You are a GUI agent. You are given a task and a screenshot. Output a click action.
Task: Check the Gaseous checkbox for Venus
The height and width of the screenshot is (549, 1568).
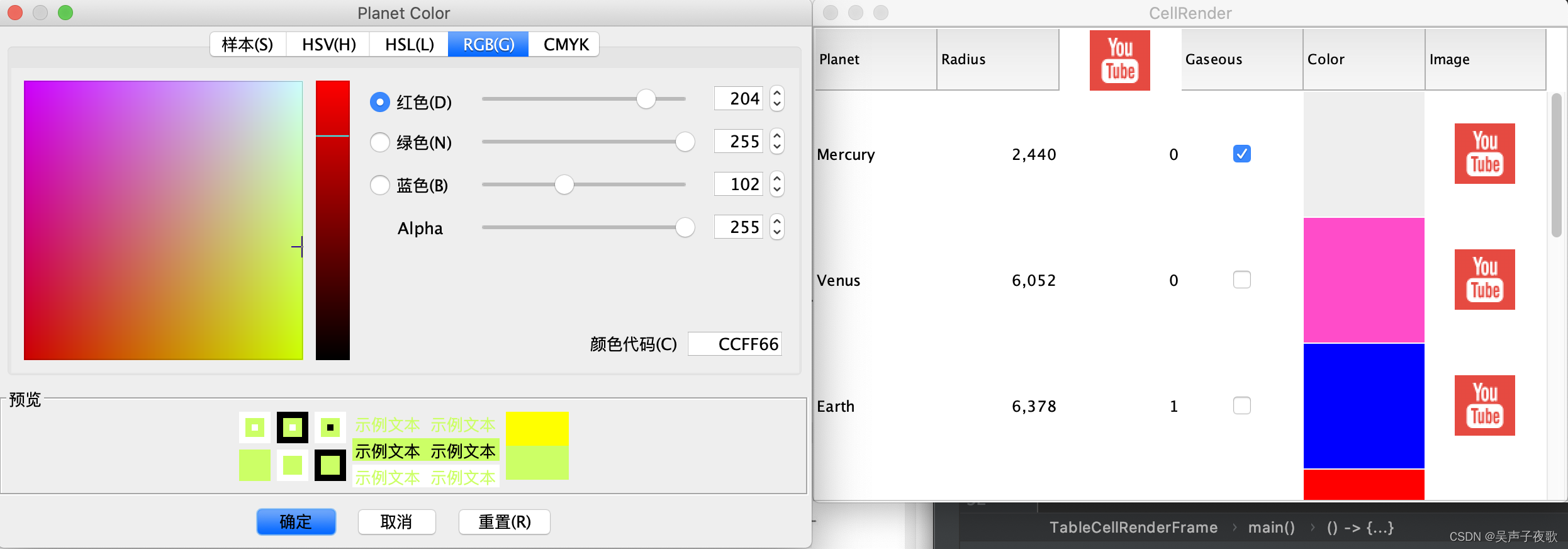coord(1241,280)
